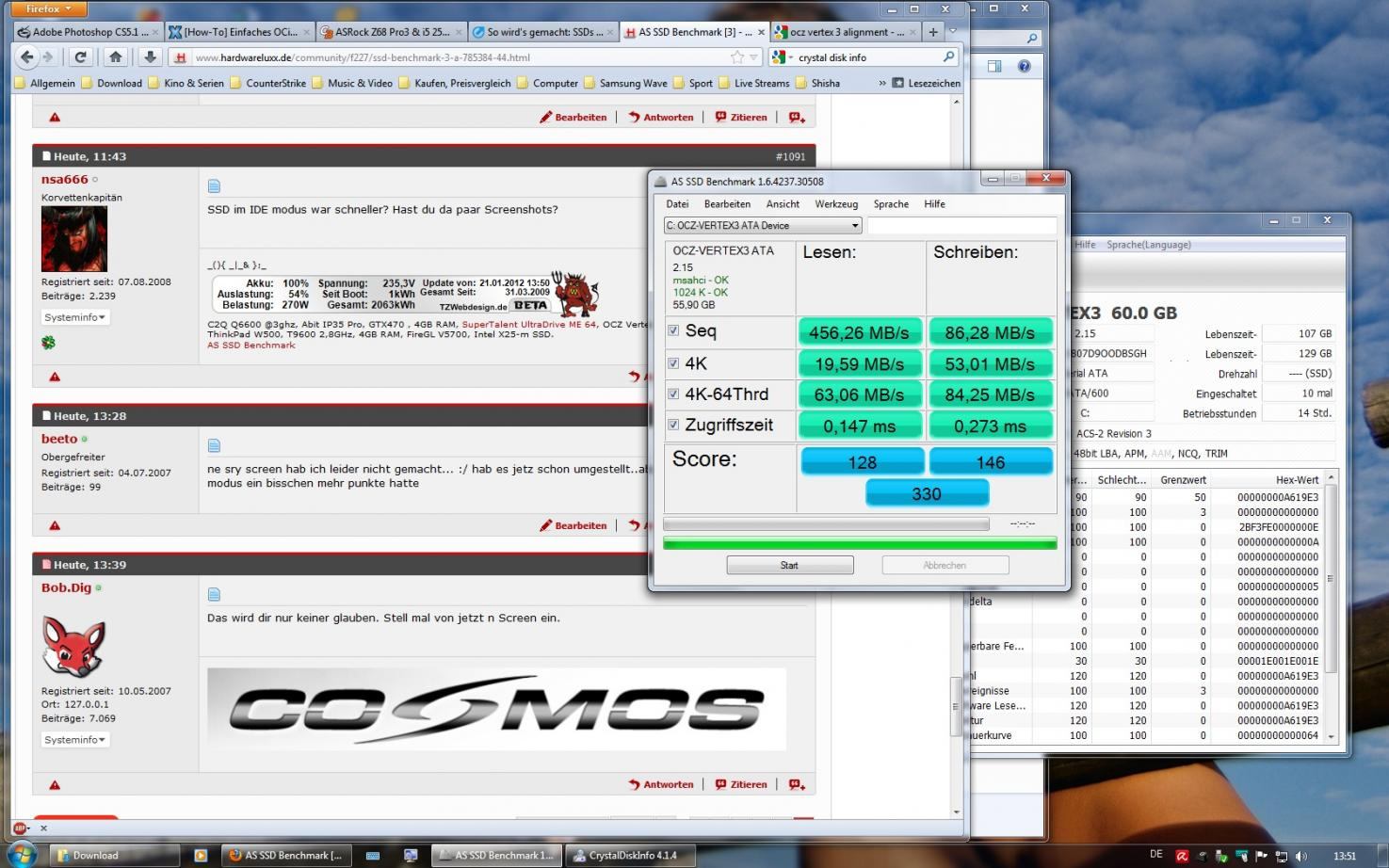
Task: Switch to the ASRock Z68 Pro3 tab
Action: click(391, 32)
